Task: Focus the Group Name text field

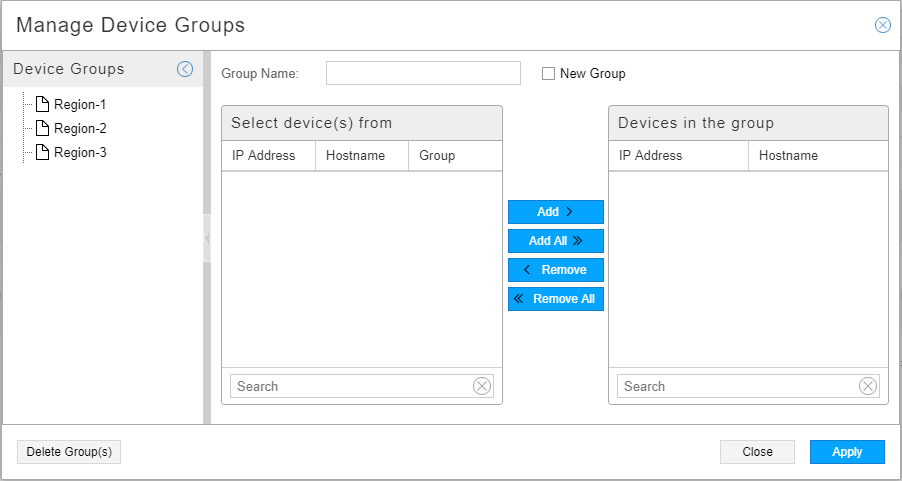Action: (x=423, y=73)
